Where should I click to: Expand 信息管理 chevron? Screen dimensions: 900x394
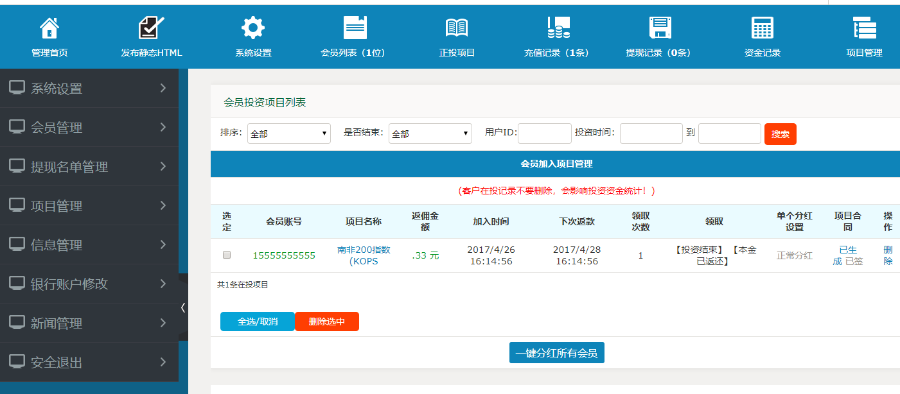(x=163, y=244)
